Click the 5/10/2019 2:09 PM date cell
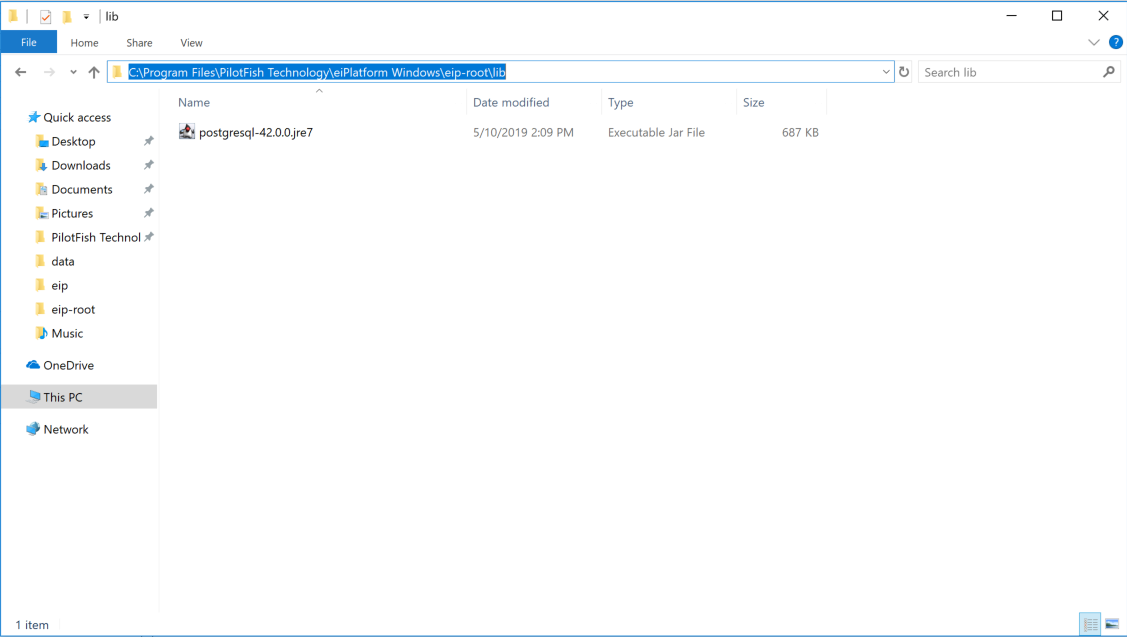This screenshot has width=1127, height=637. click(x=523, y=132)
